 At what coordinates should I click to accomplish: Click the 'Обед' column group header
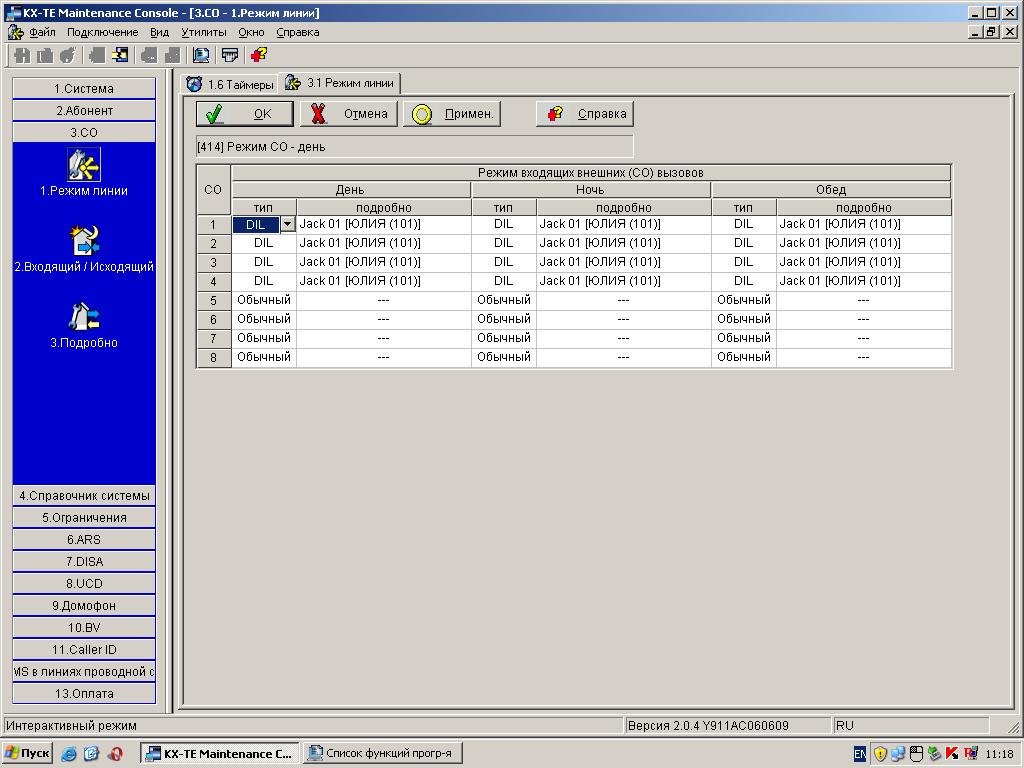(831, 190)
